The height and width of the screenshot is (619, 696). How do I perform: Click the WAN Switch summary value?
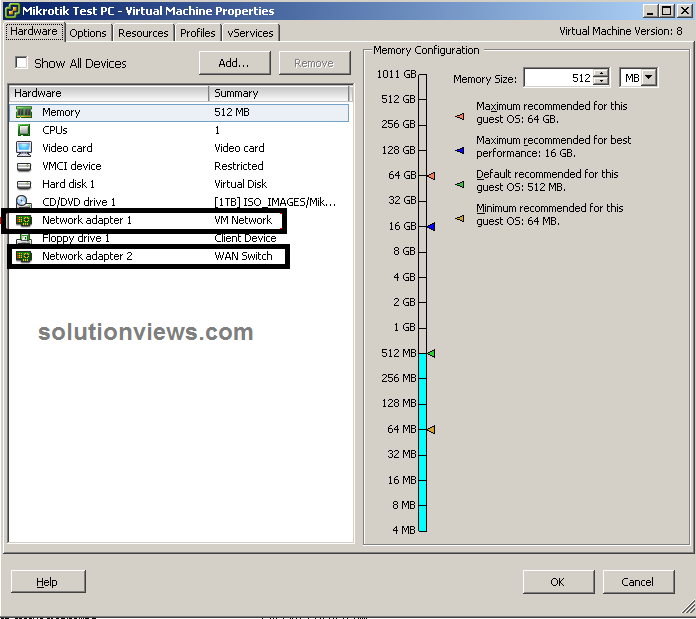point(243,256)
